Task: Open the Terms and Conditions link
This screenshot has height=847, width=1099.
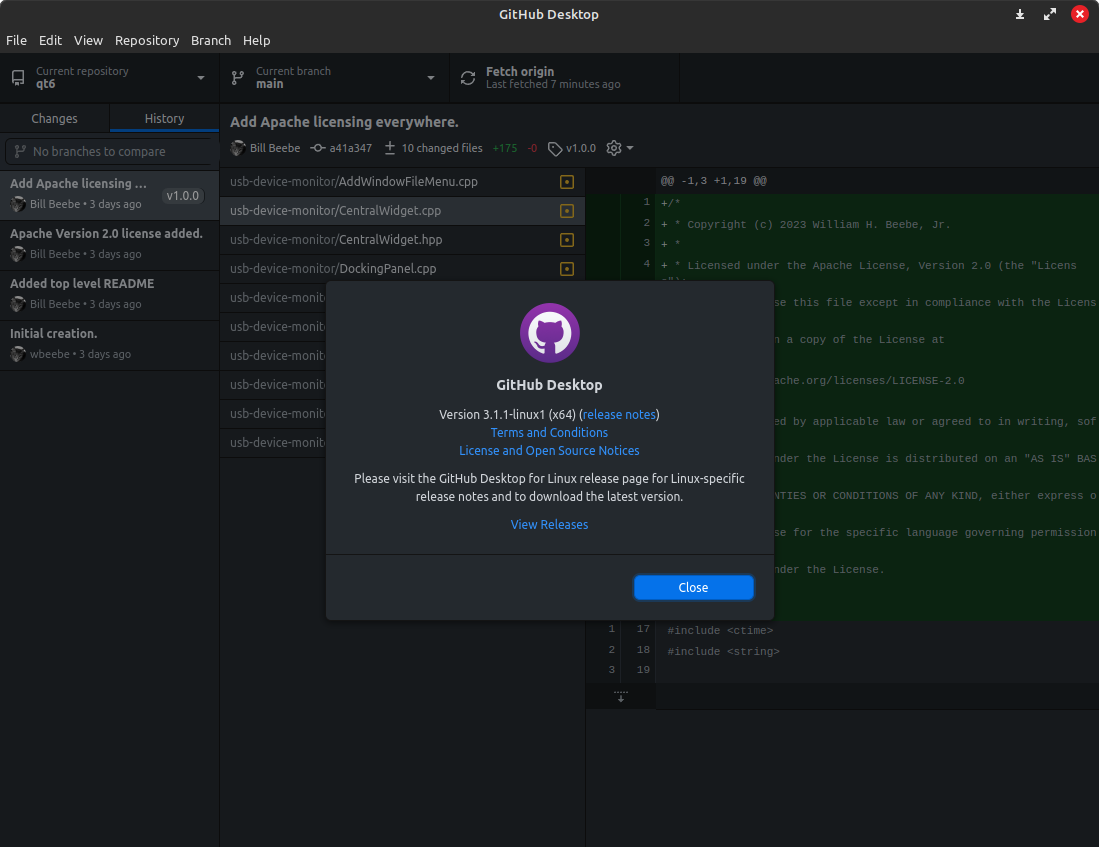Action: 550,433
